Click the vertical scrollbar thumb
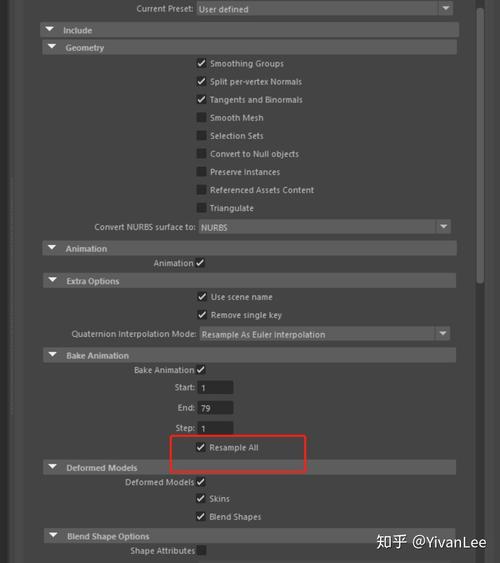Screen dimensions: 500x563 tap(480, 145)
